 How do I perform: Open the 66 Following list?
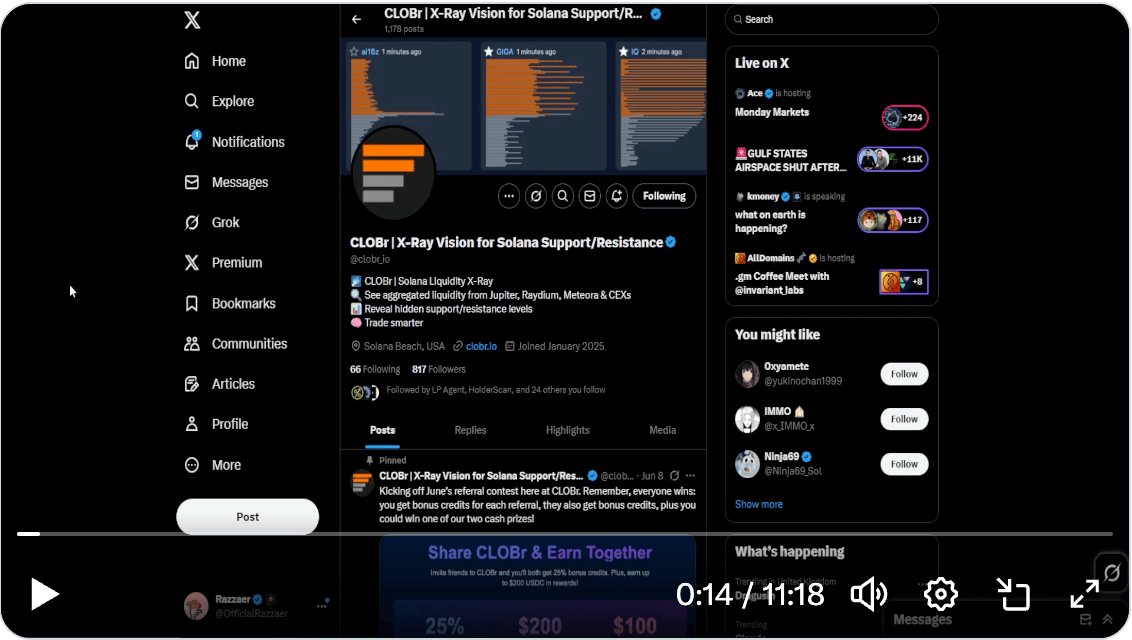coord(375,369)
